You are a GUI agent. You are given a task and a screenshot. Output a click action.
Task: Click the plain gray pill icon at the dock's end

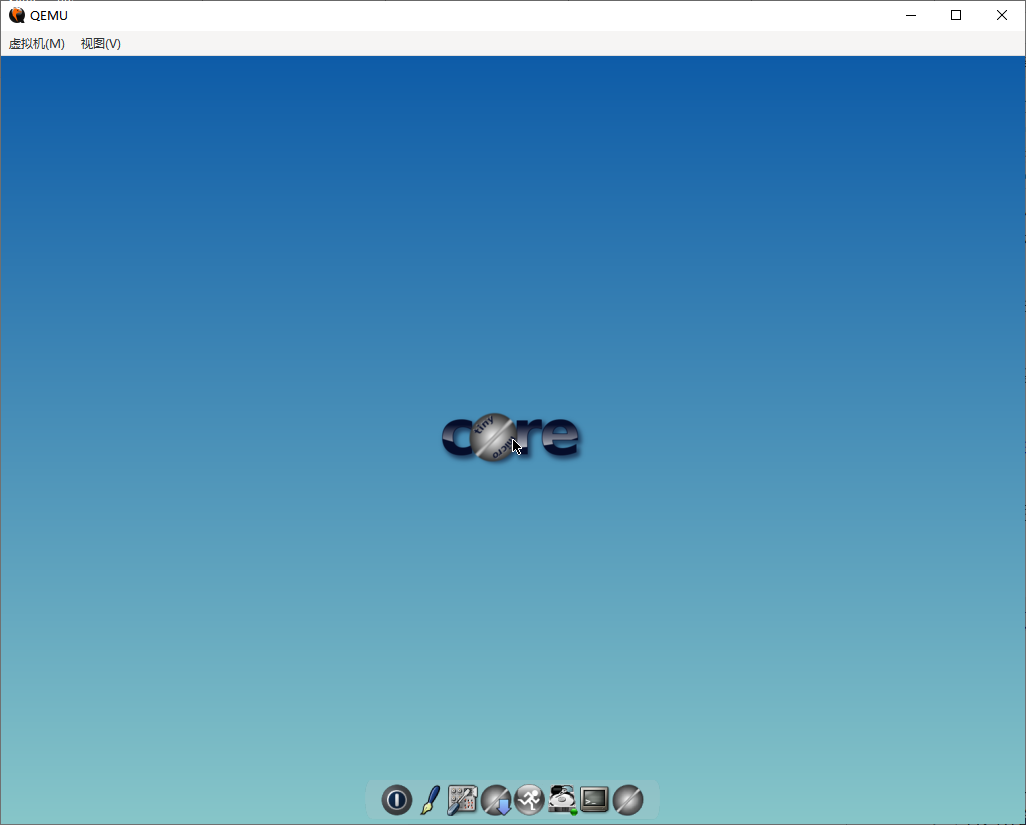tap(628, 800)
